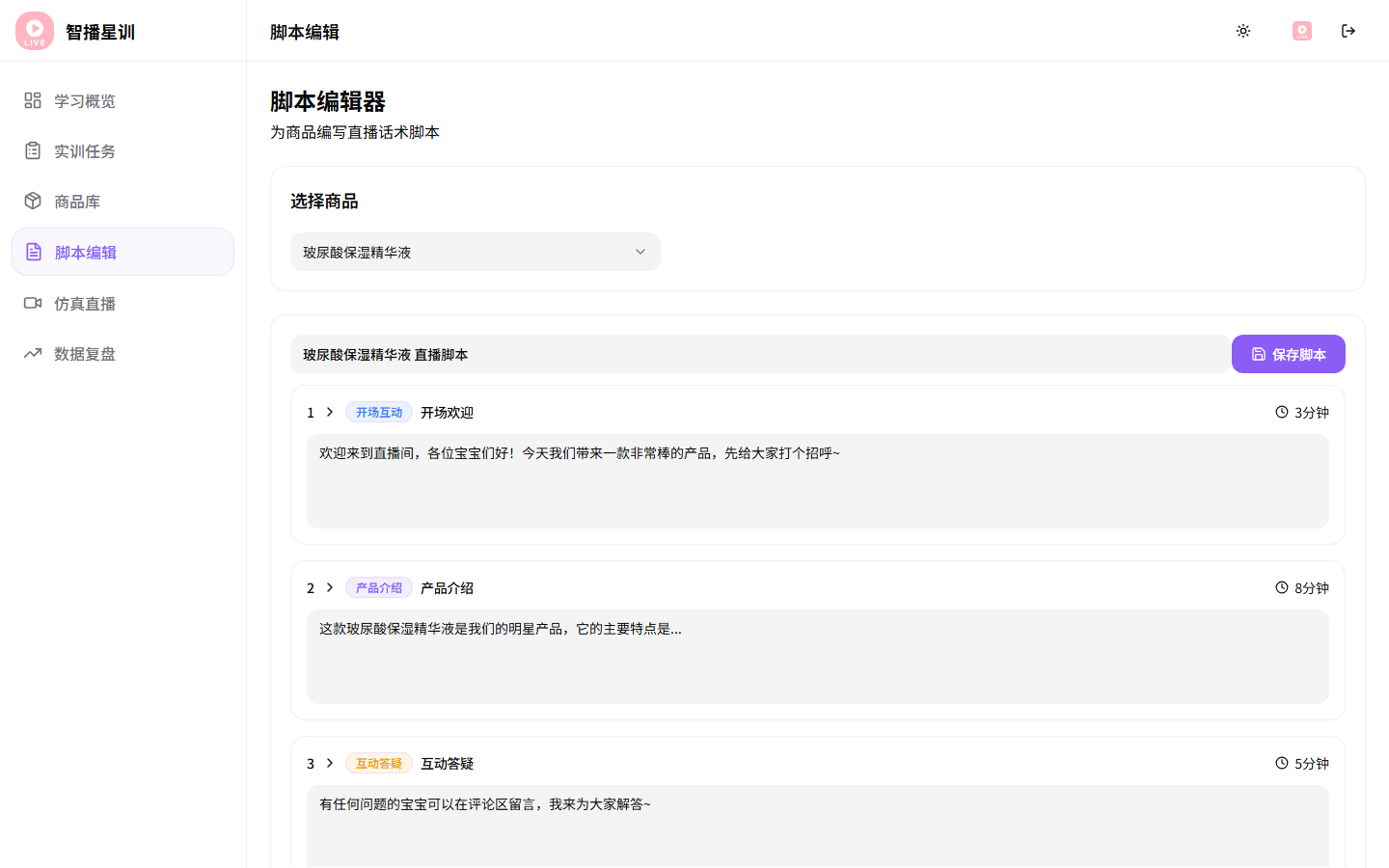
Task: Open 商品库 via the box icon
Action: (x=32, y=201)
